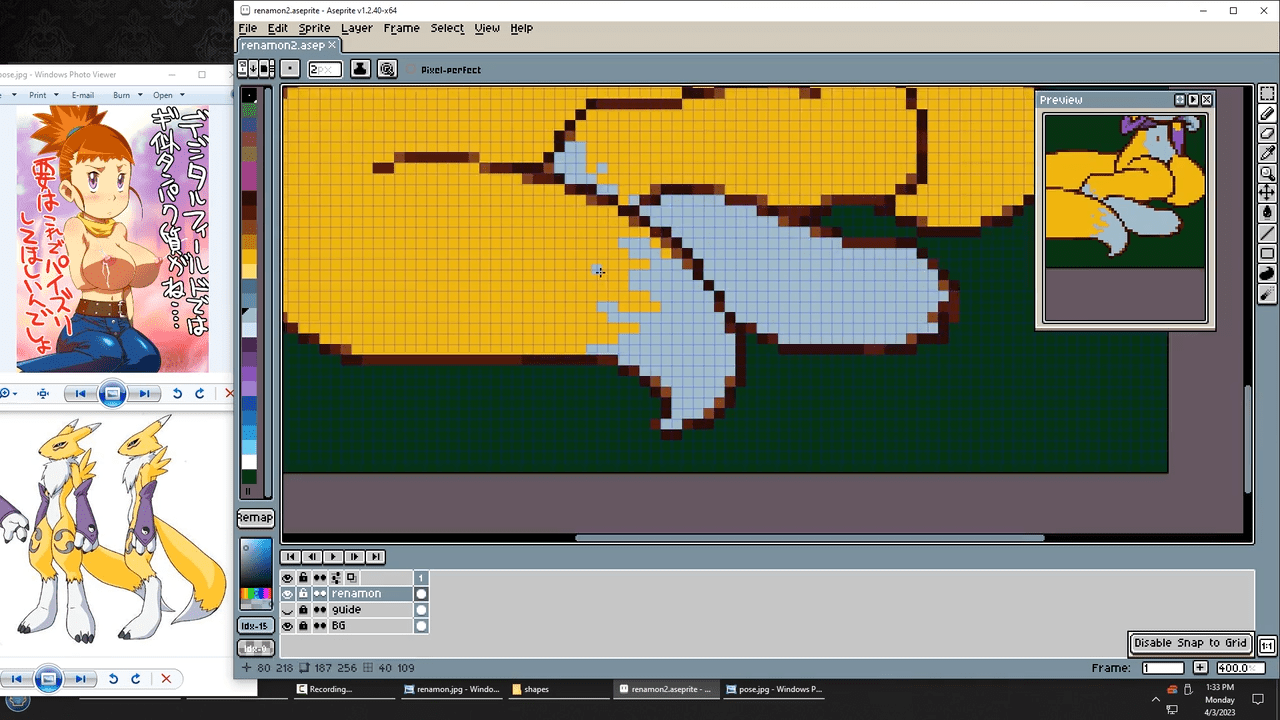Select the Zoom magnifier tool
This screenshot has width=1280, height=720.
pos(1267,173)
